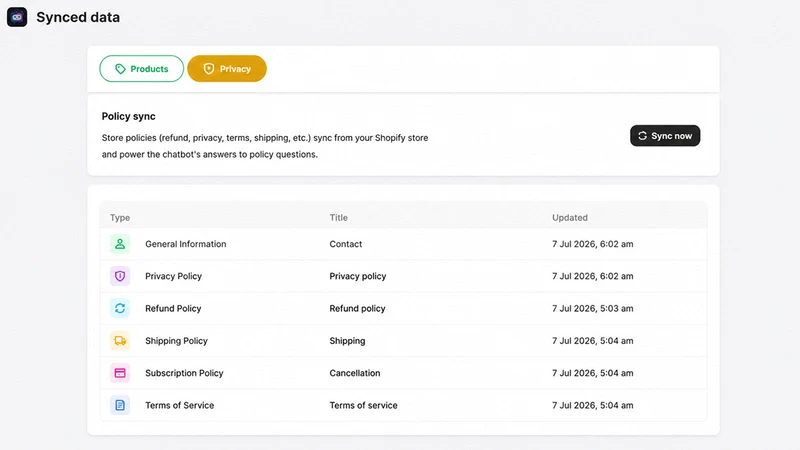Viewport: 800px width, 450px height.
Task: Click the 5:03 am Refund Policy date
Action: pyautogui.click(x=592, y=308)
